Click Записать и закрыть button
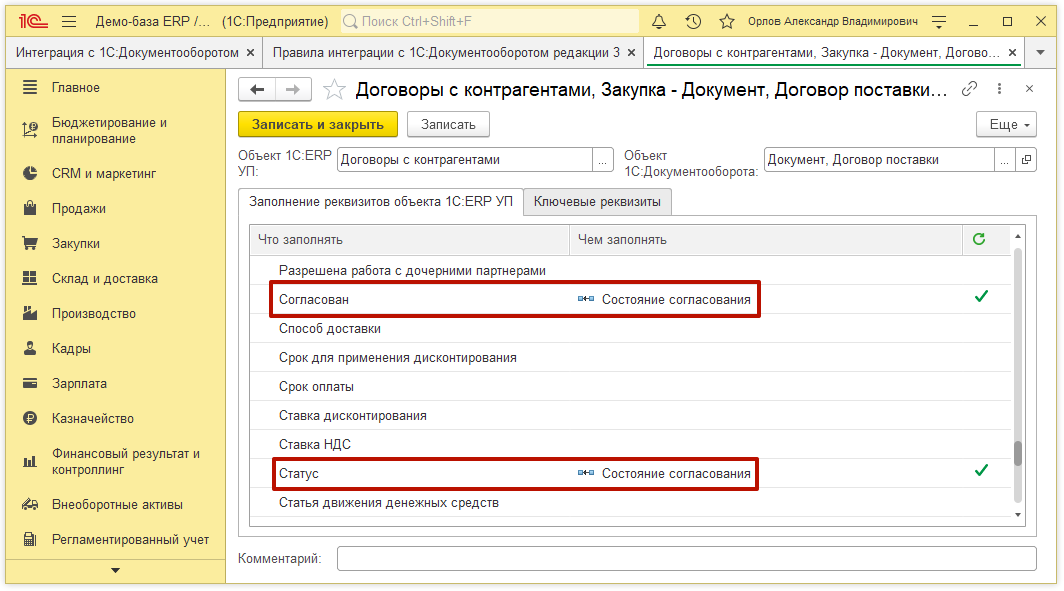The height and width of the screenshot is (591, 1064). [x=318, y=125]
